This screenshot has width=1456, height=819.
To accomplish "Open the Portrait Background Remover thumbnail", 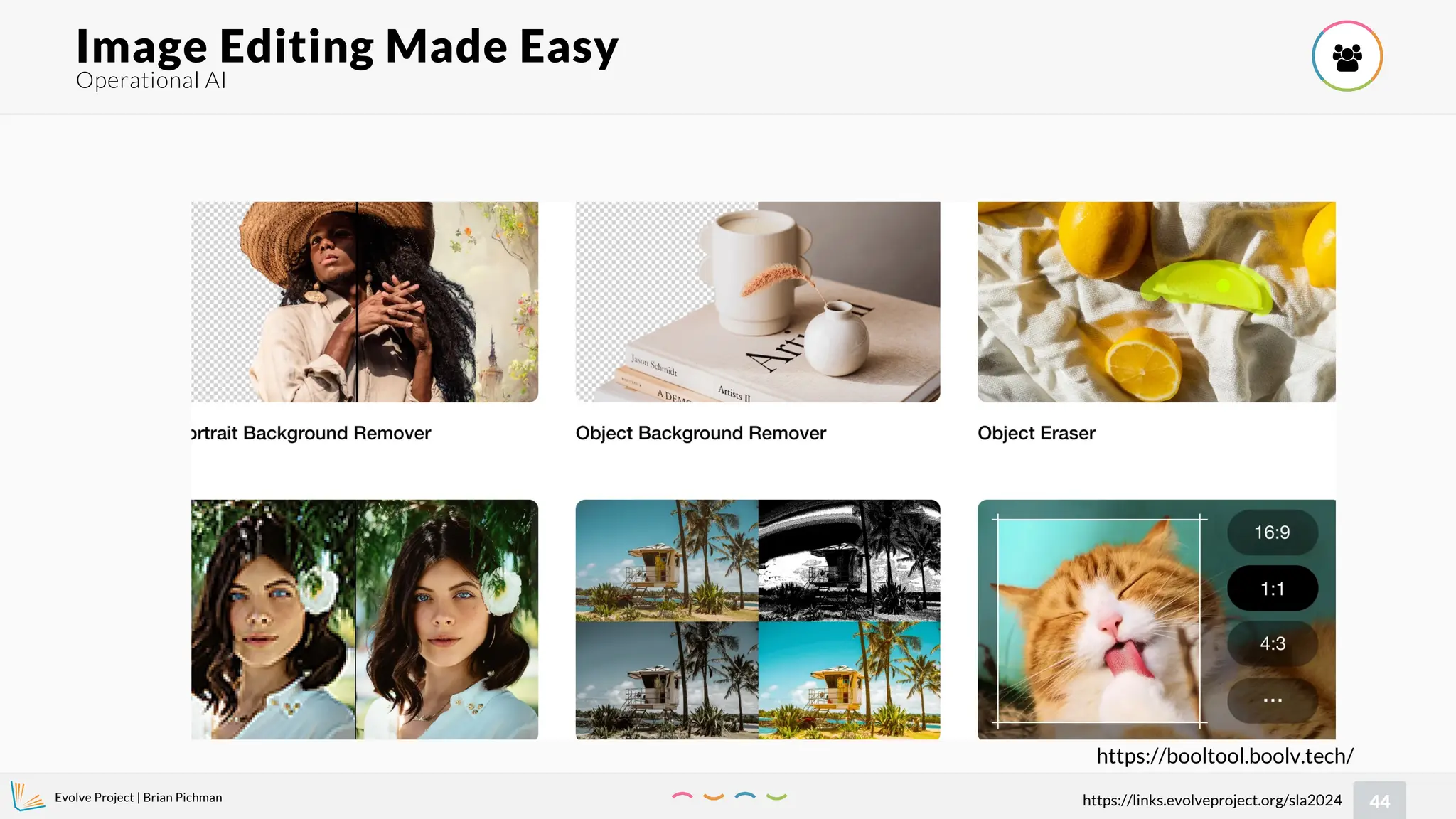I will pos(365,302).
